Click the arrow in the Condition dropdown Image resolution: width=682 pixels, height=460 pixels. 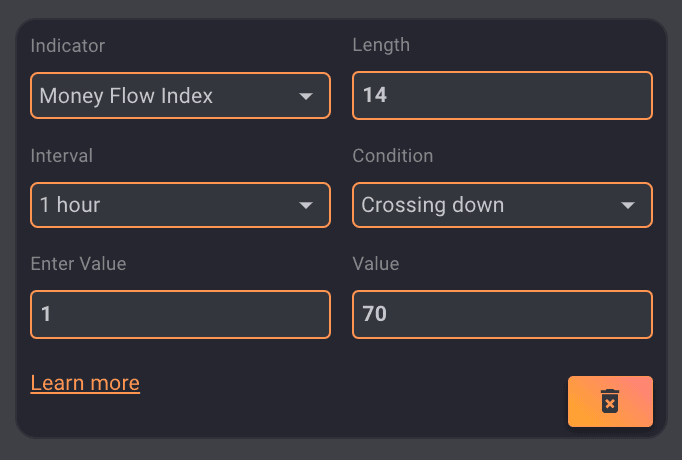[x=628, y=206]
